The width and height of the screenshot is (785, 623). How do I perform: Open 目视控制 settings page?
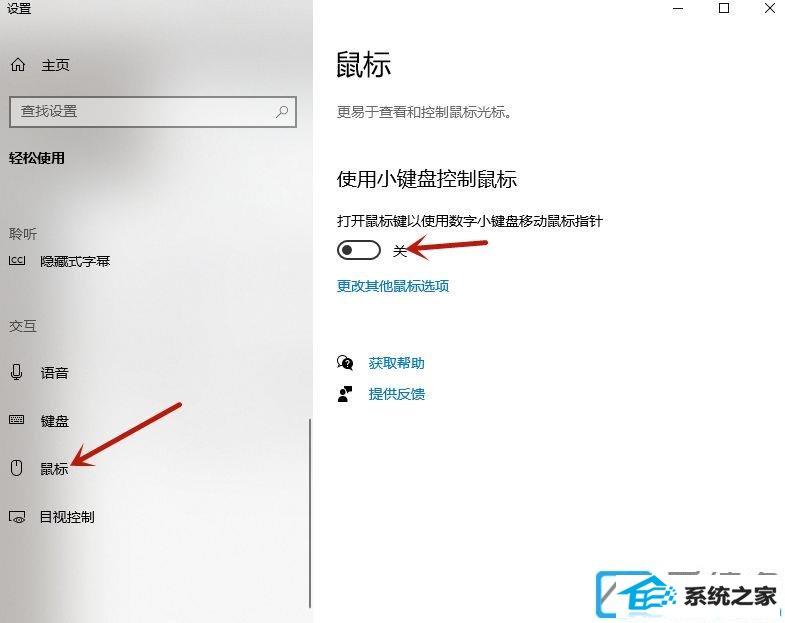pyautogui.click(x=67, y=517)
